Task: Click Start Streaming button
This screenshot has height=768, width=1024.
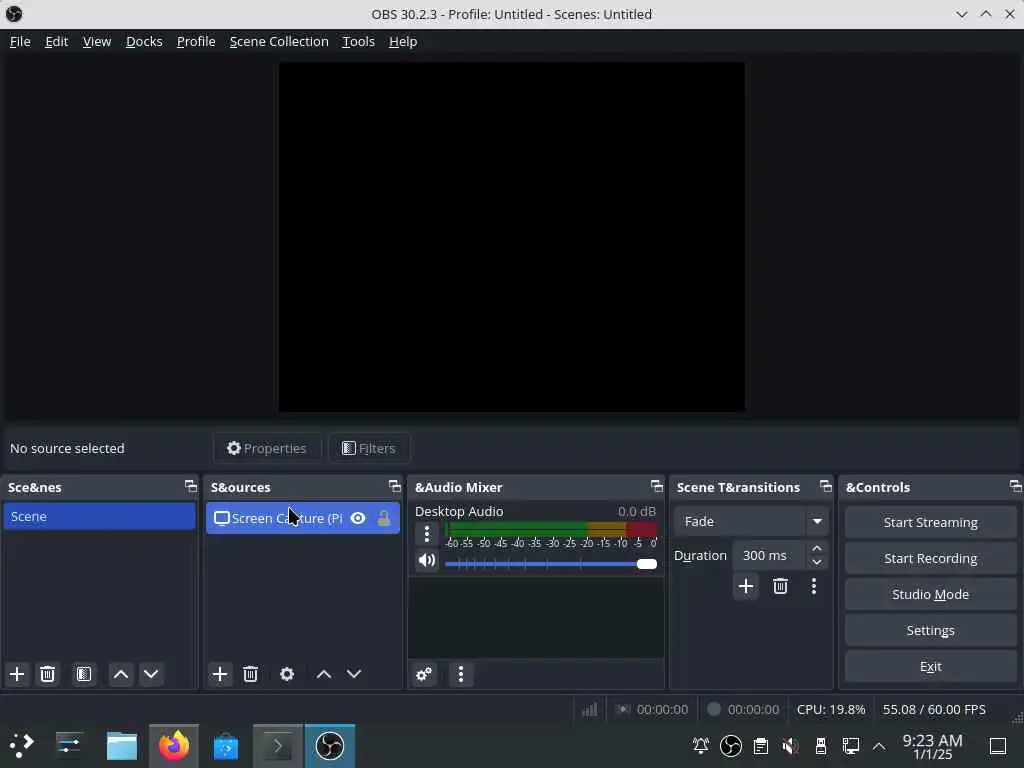Action: [x=931, y=522]
